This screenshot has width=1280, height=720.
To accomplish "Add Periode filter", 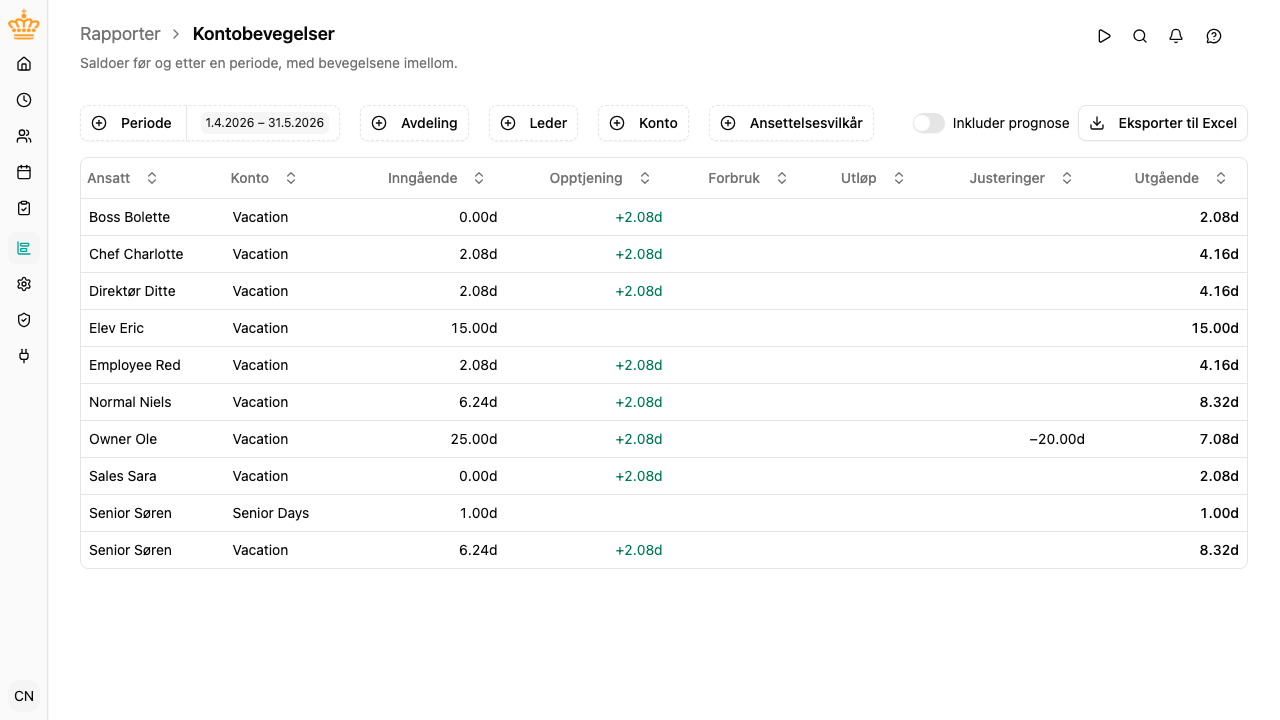I will pos(133,123).
